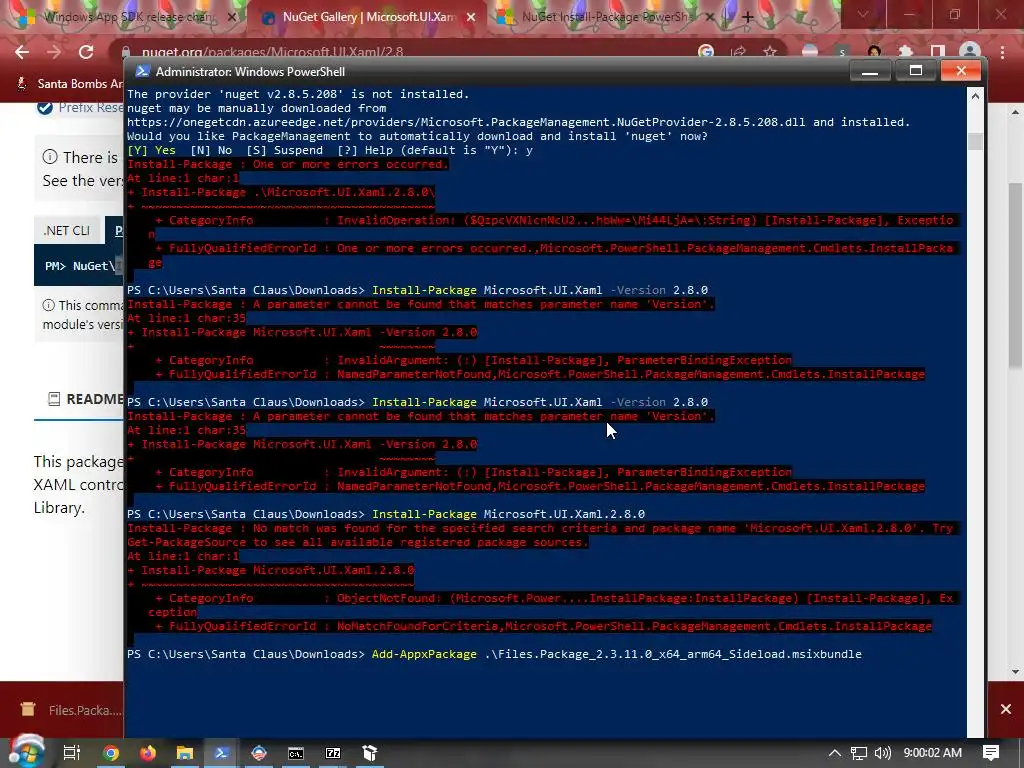Click the 'Get-PackageSource to see all available' line
Viewport: 1024px width, 768px height.
pos(357,542)
